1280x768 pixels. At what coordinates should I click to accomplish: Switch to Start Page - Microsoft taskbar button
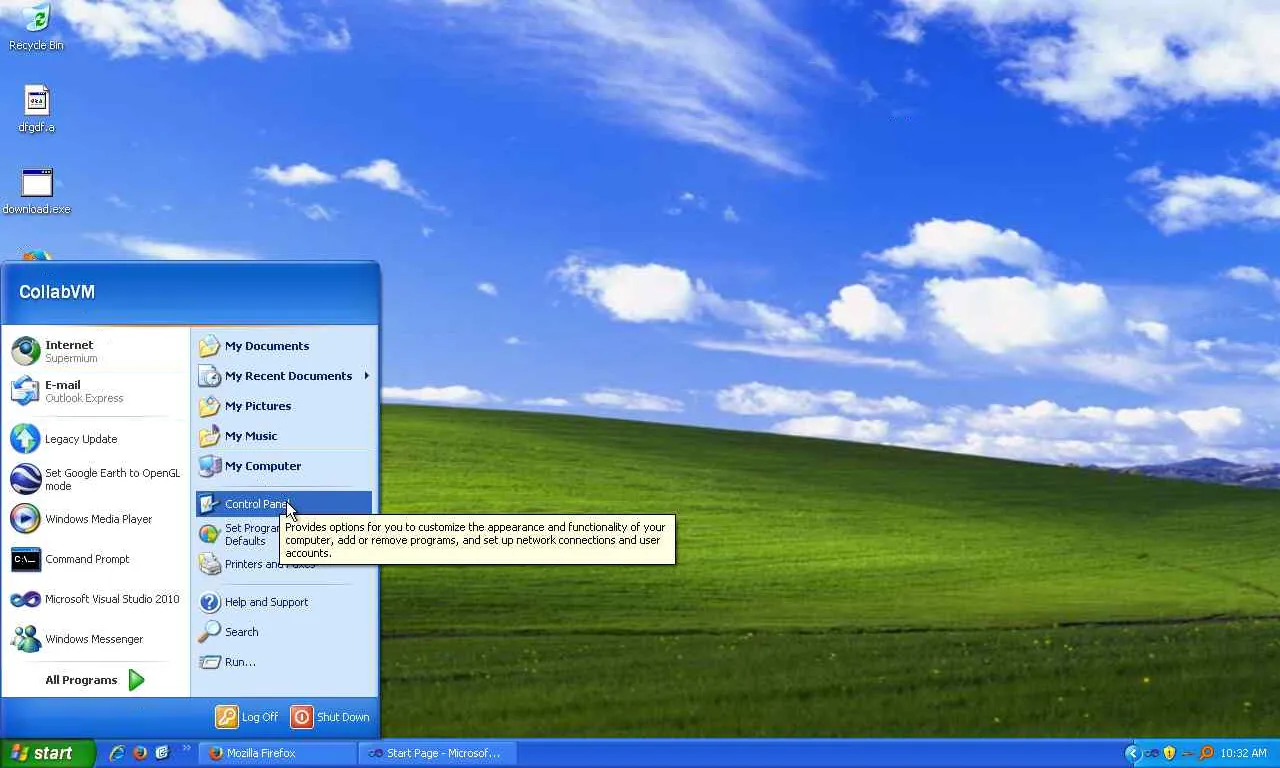point(439,753)
